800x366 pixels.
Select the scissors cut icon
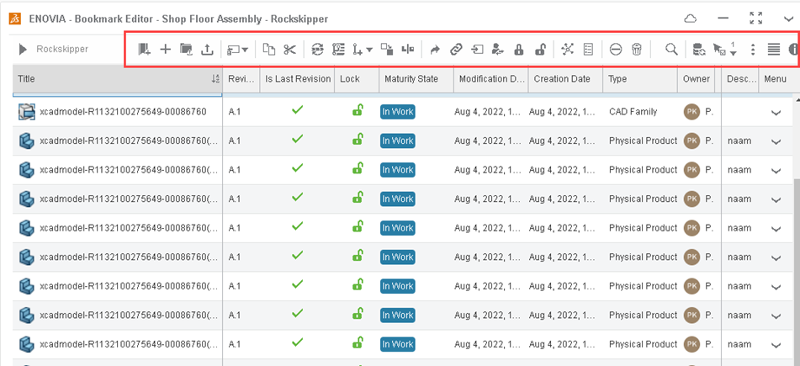290,50
